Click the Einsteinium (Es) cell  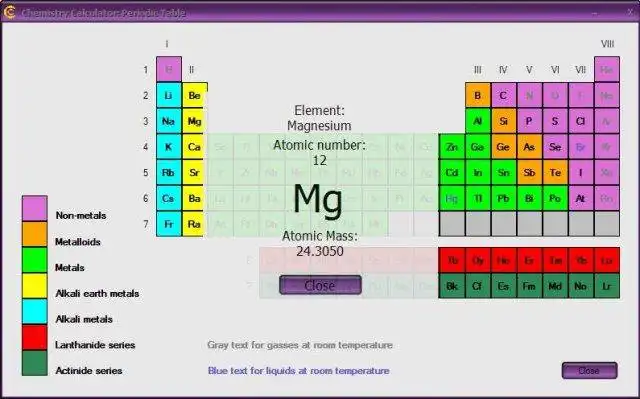click(504, 286)
